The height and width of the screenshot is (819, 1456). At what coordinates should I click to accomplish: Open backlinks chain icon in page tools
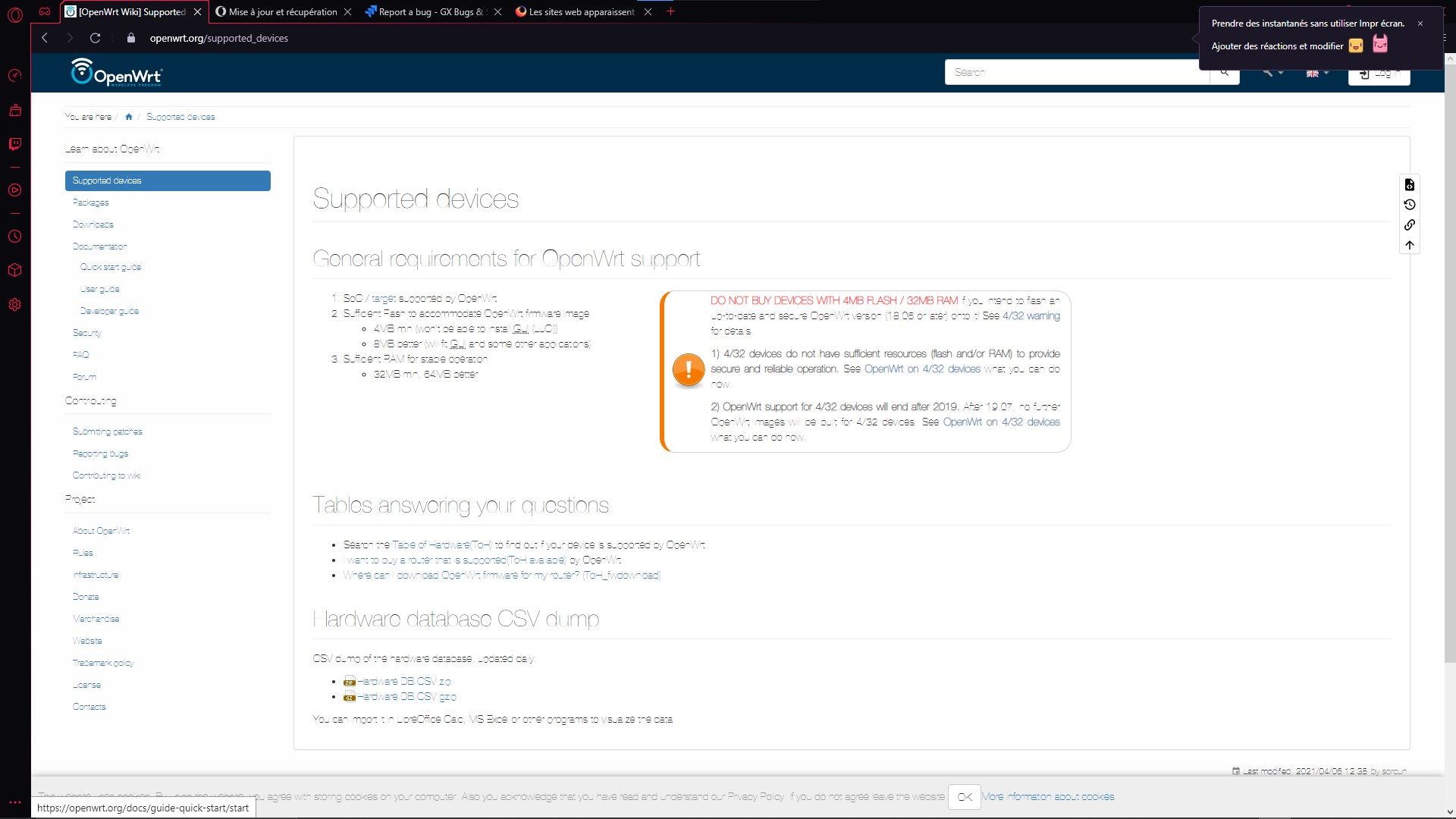(x=1410, y=225)
